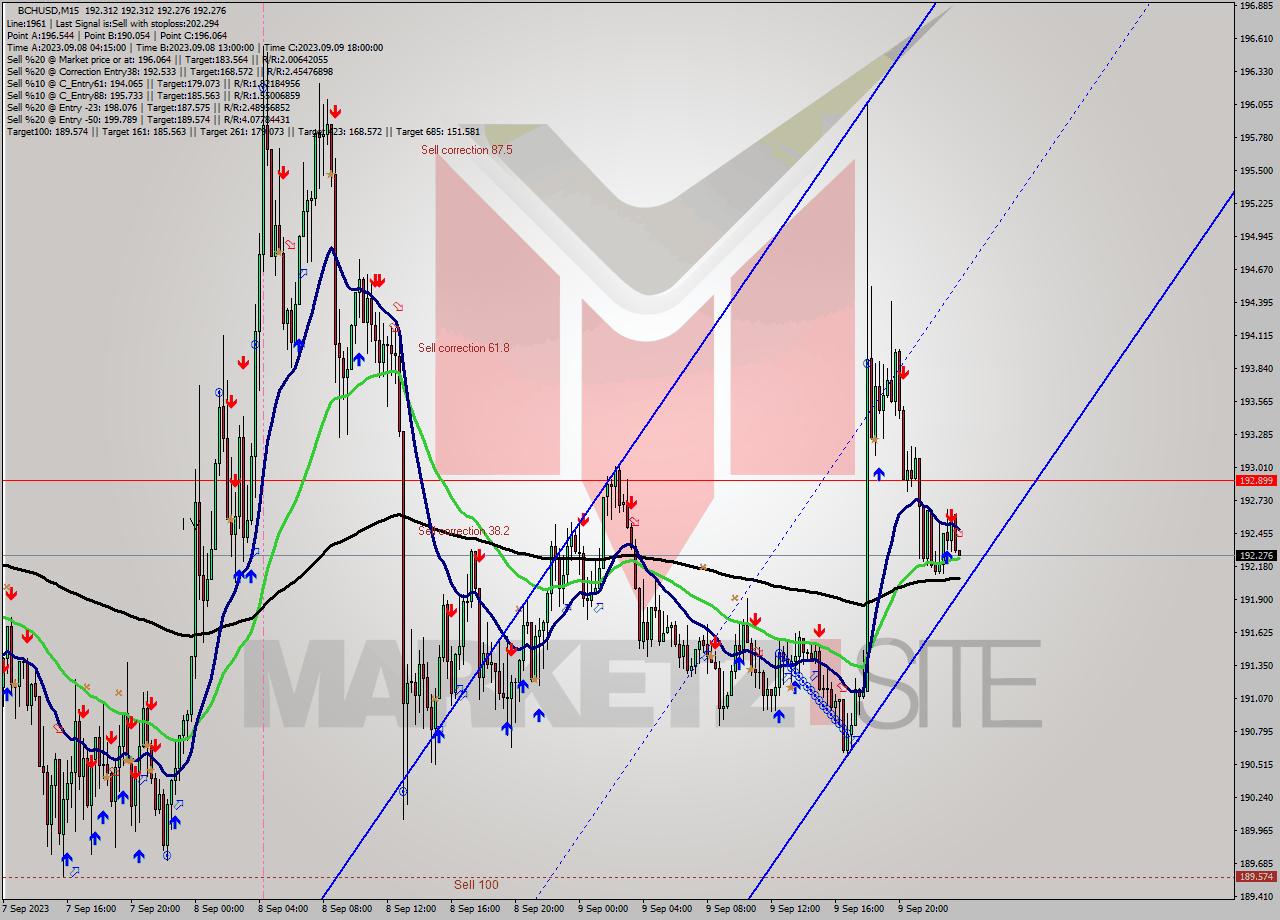Click the 'Sell %20 @ Entry -50' line
This screenshot has height=920, width=1280.
click(x=148, y=120)
